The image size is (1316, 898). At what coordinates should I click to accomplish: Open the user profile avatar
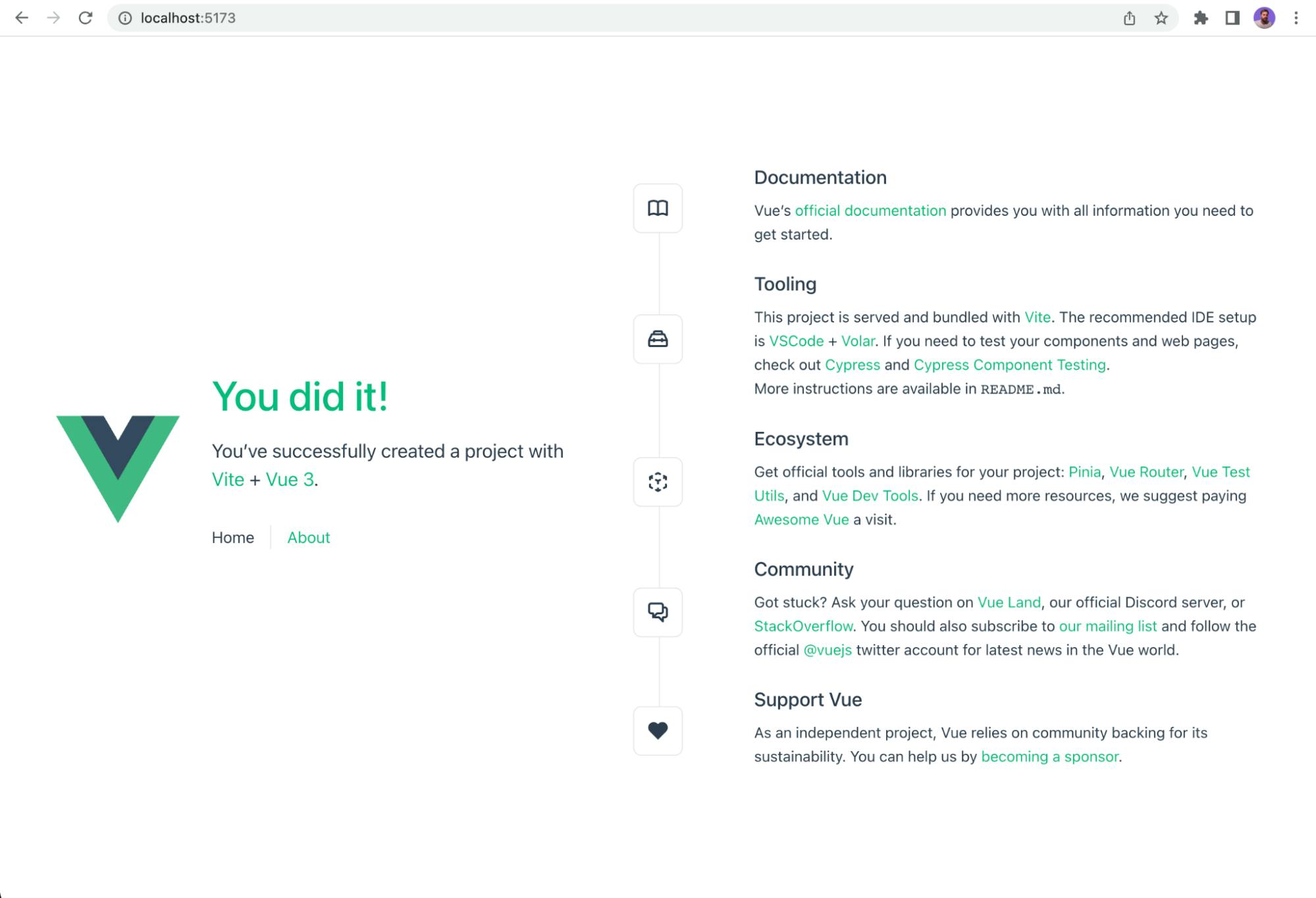(1264, 18)
